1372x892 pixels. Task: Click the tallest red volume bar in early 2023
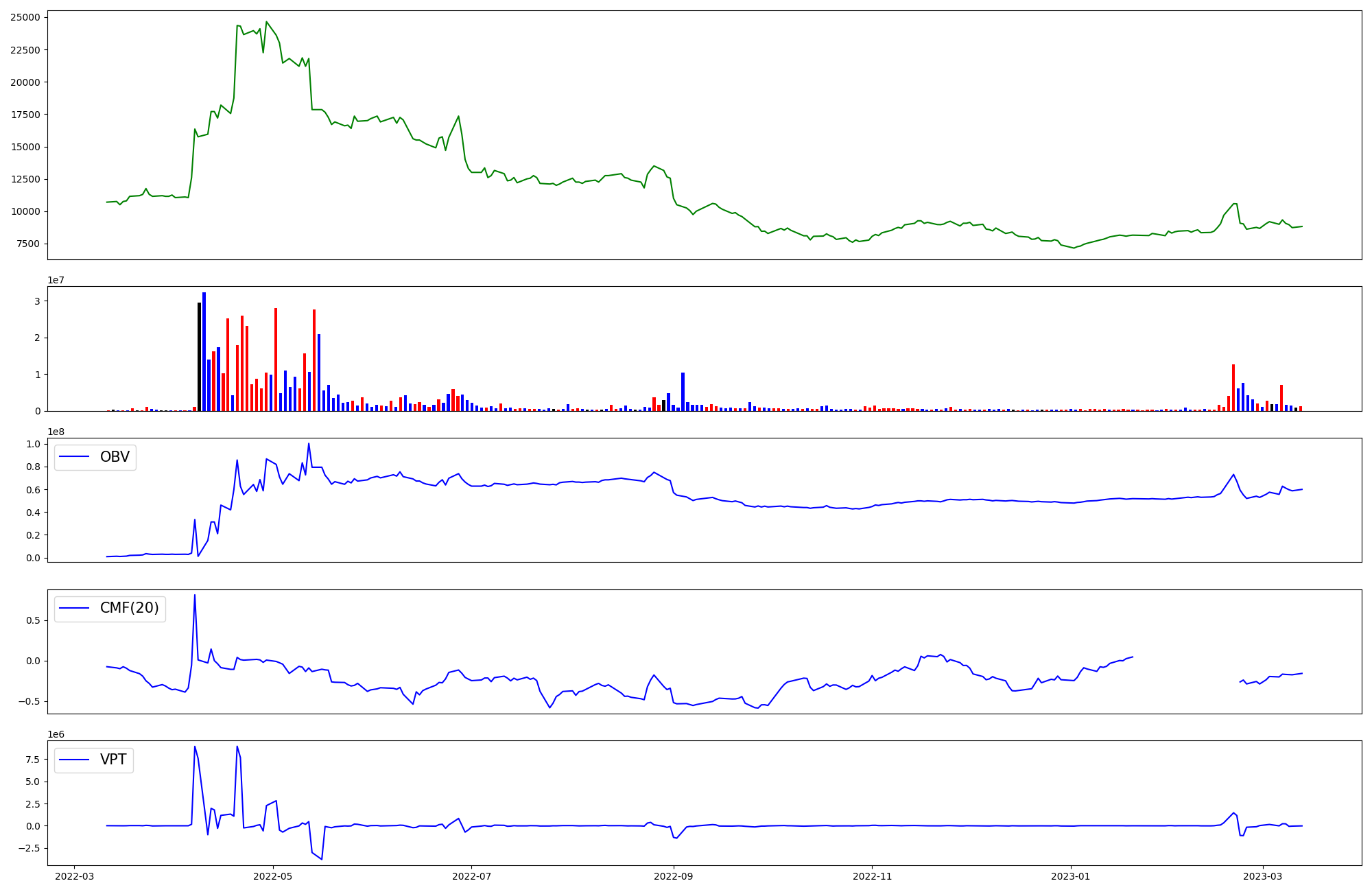tap(1233, 388)
